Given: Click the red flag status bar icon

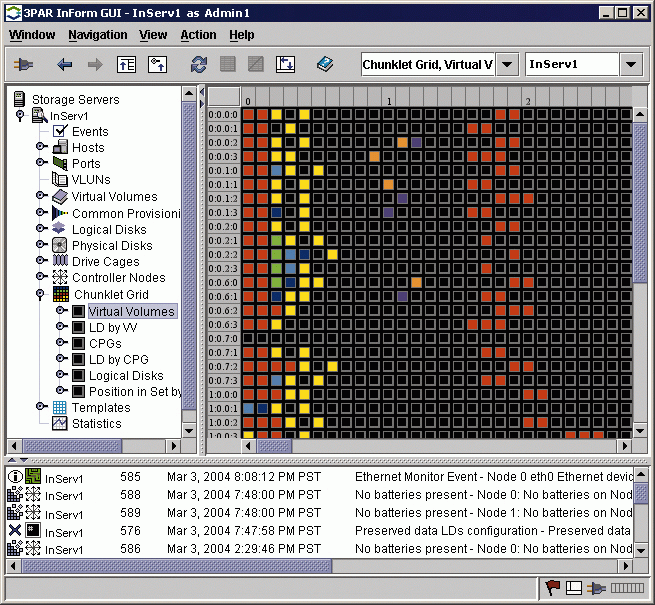Looking at the screenshot, I should point(553,588).
